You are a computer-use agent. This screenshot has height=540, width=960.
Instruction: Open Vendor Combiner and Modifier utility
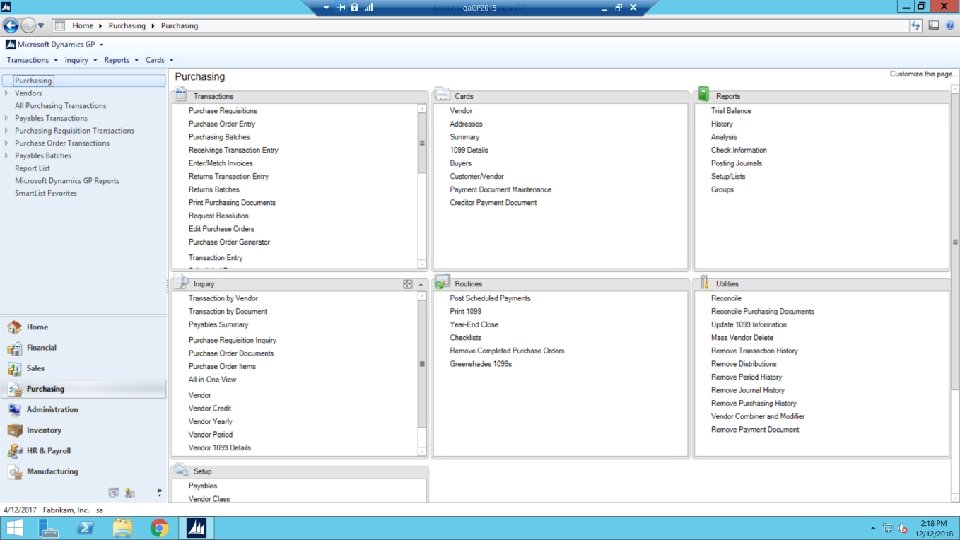pos(757,416)
